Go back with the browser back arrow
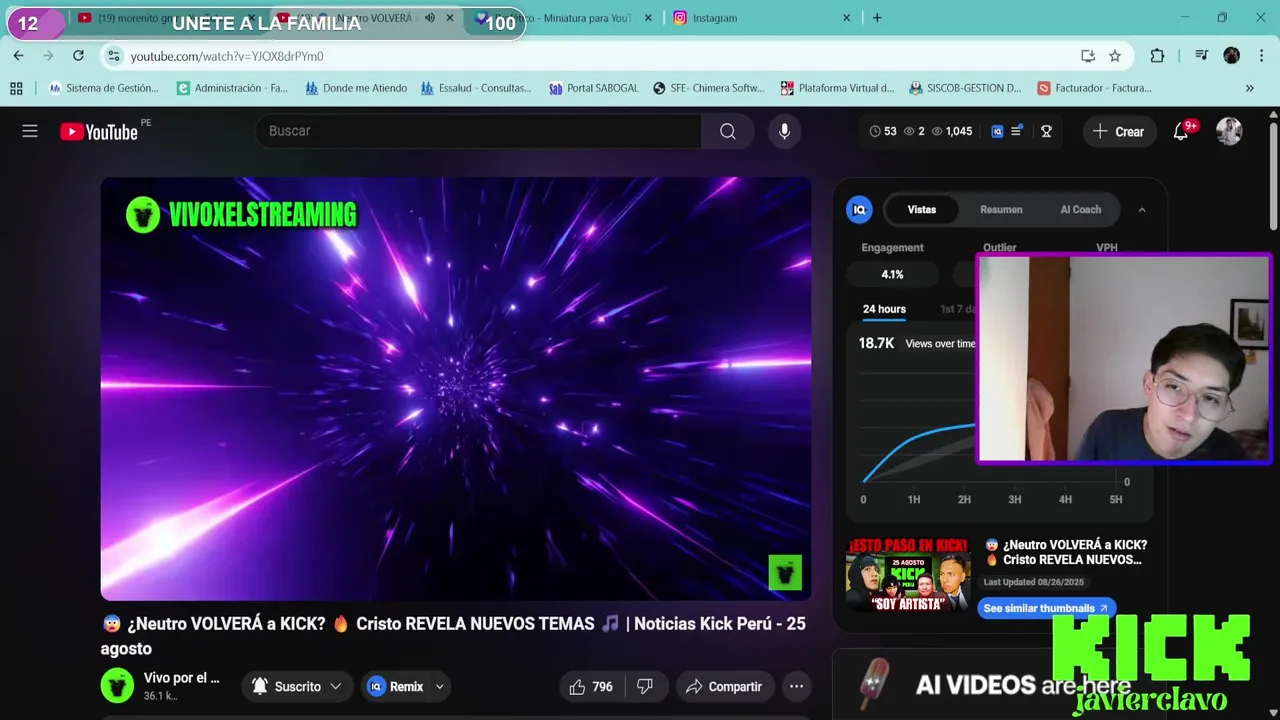The image size is (1280, 720). tap(18, 56)
